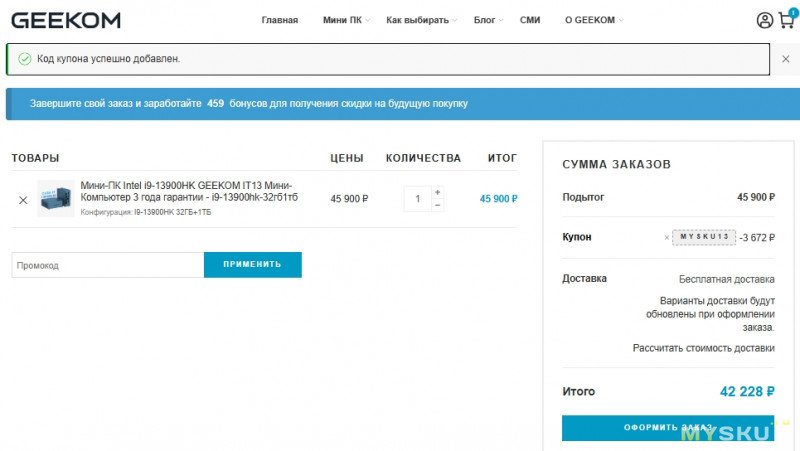Go to Главная menu item

[x=280, y=20]
